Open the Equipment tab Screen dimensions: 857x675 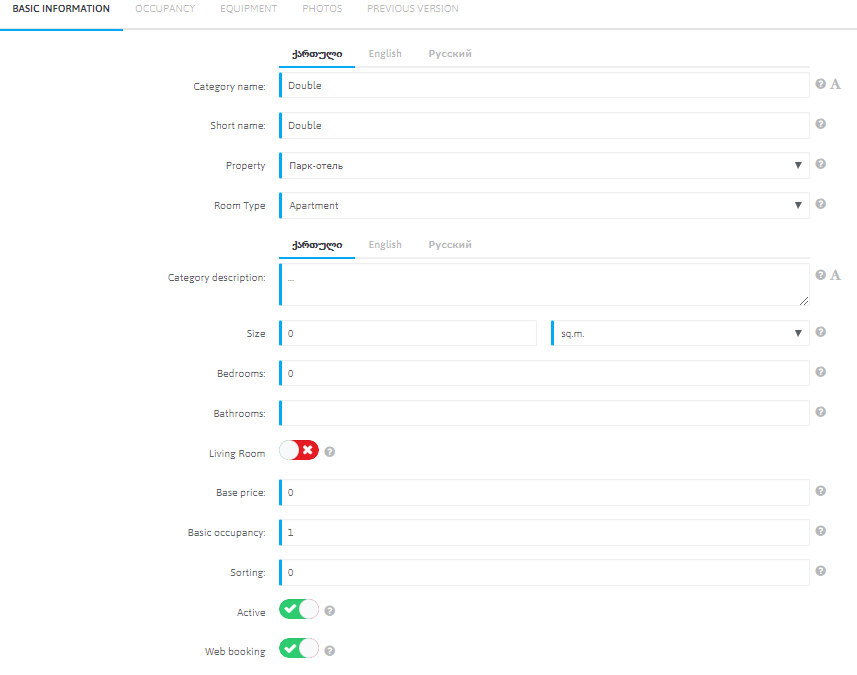click(x=249, y=9)
